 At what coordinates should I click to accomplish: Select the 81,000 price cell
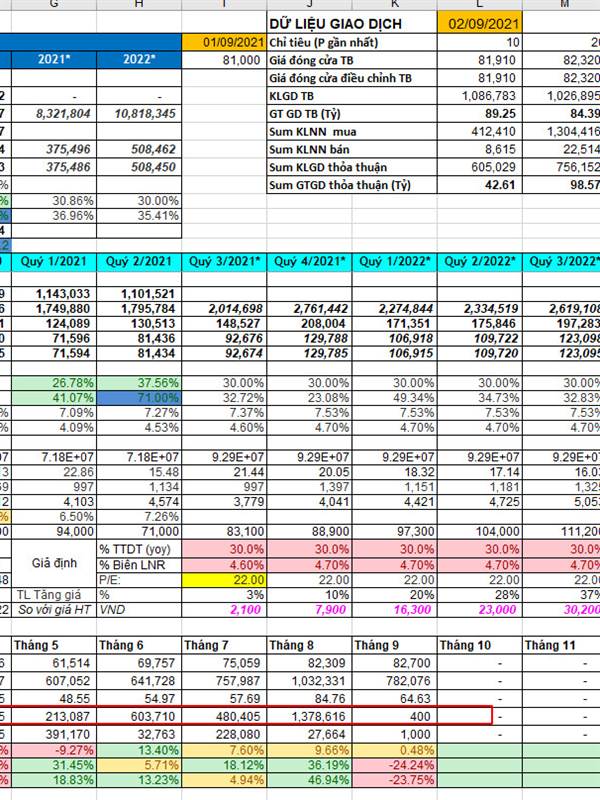pyautogui.click(x=224, y=60)
